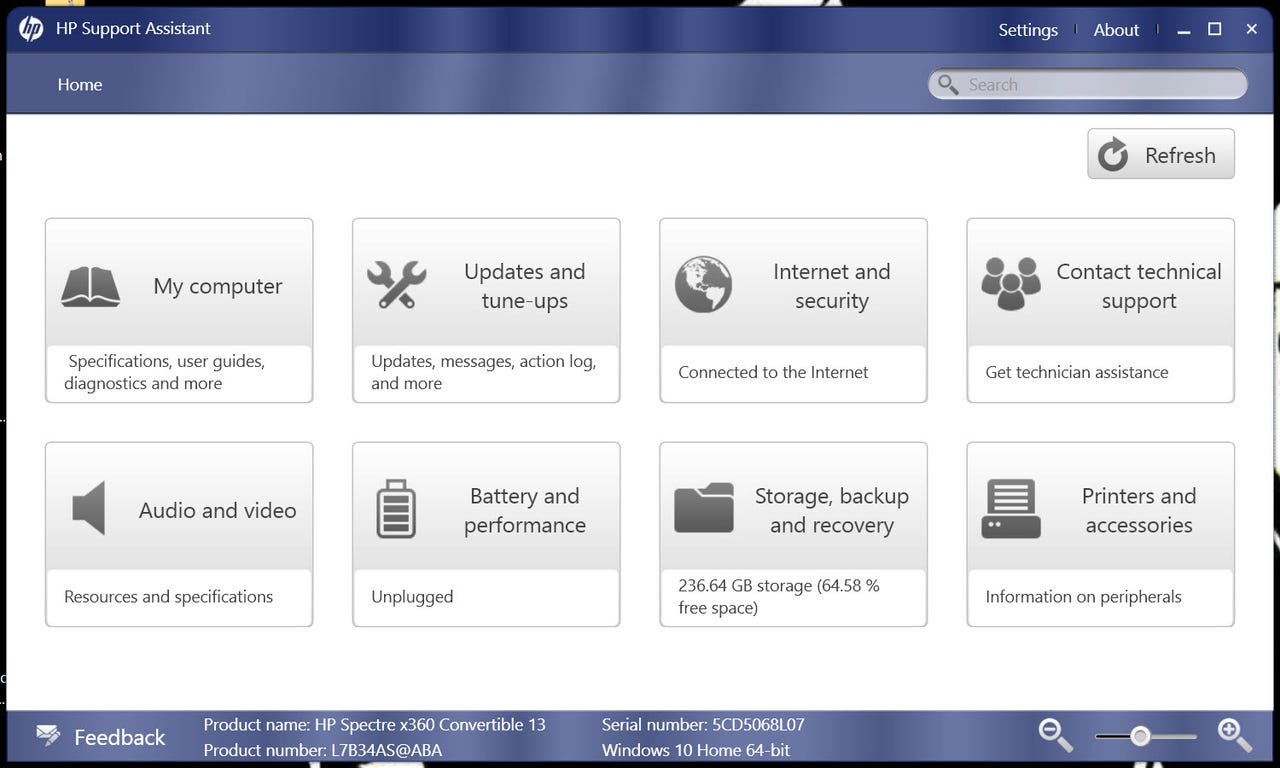Select the Audio and video speaker icon

coord(89,508)
